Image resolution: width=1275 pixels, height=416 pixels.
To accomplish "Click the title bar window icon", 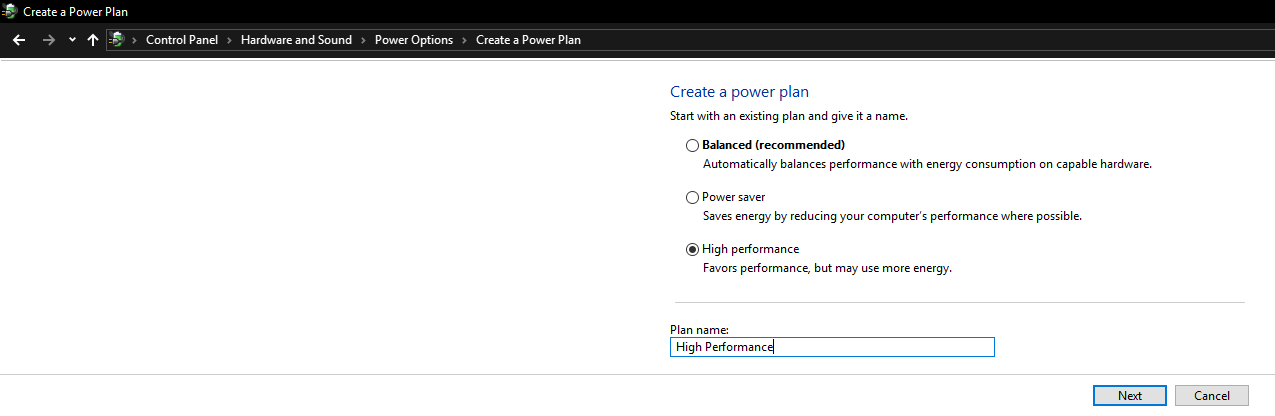I will [x=10, y=11].
